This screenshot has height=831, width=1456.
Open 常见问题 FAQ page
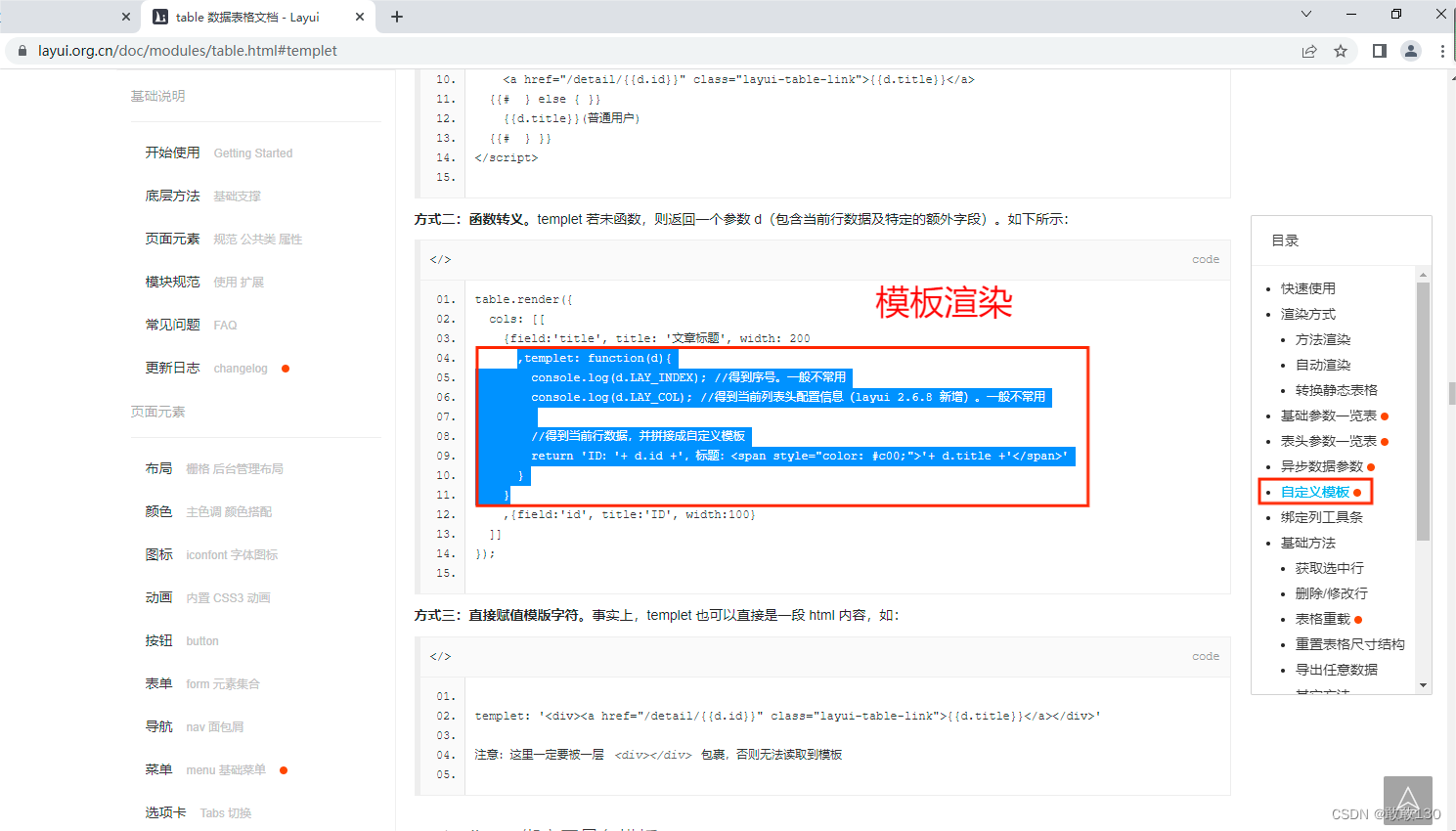(191, 325)
